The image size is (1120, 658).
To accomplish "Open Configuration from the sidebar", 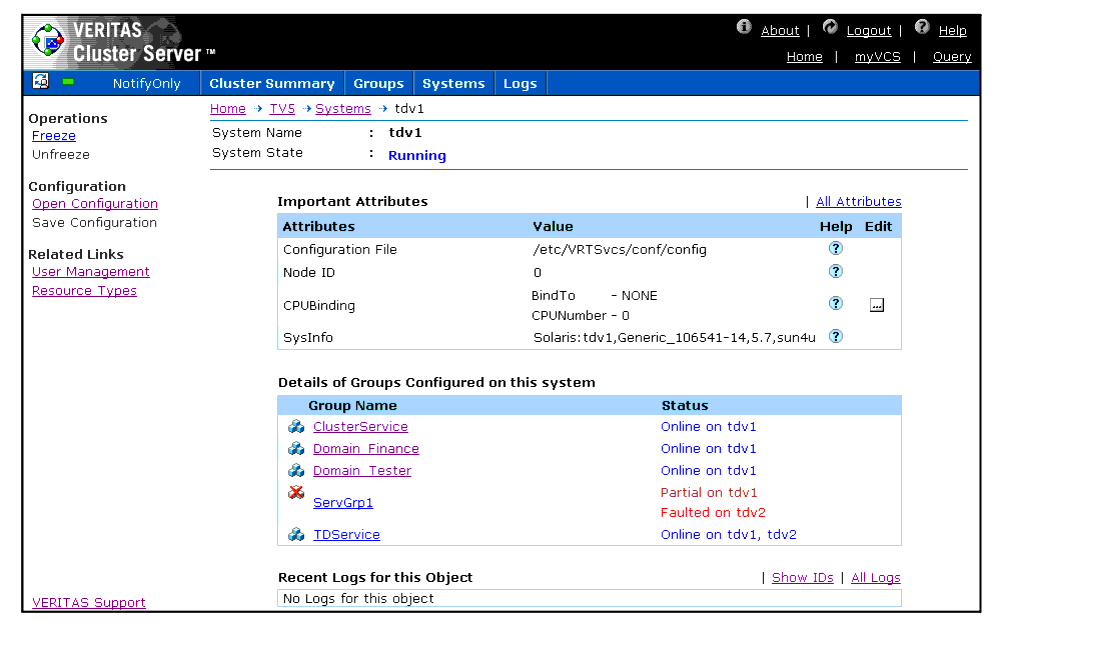I will pyautogui.click(x=95, y=204).
